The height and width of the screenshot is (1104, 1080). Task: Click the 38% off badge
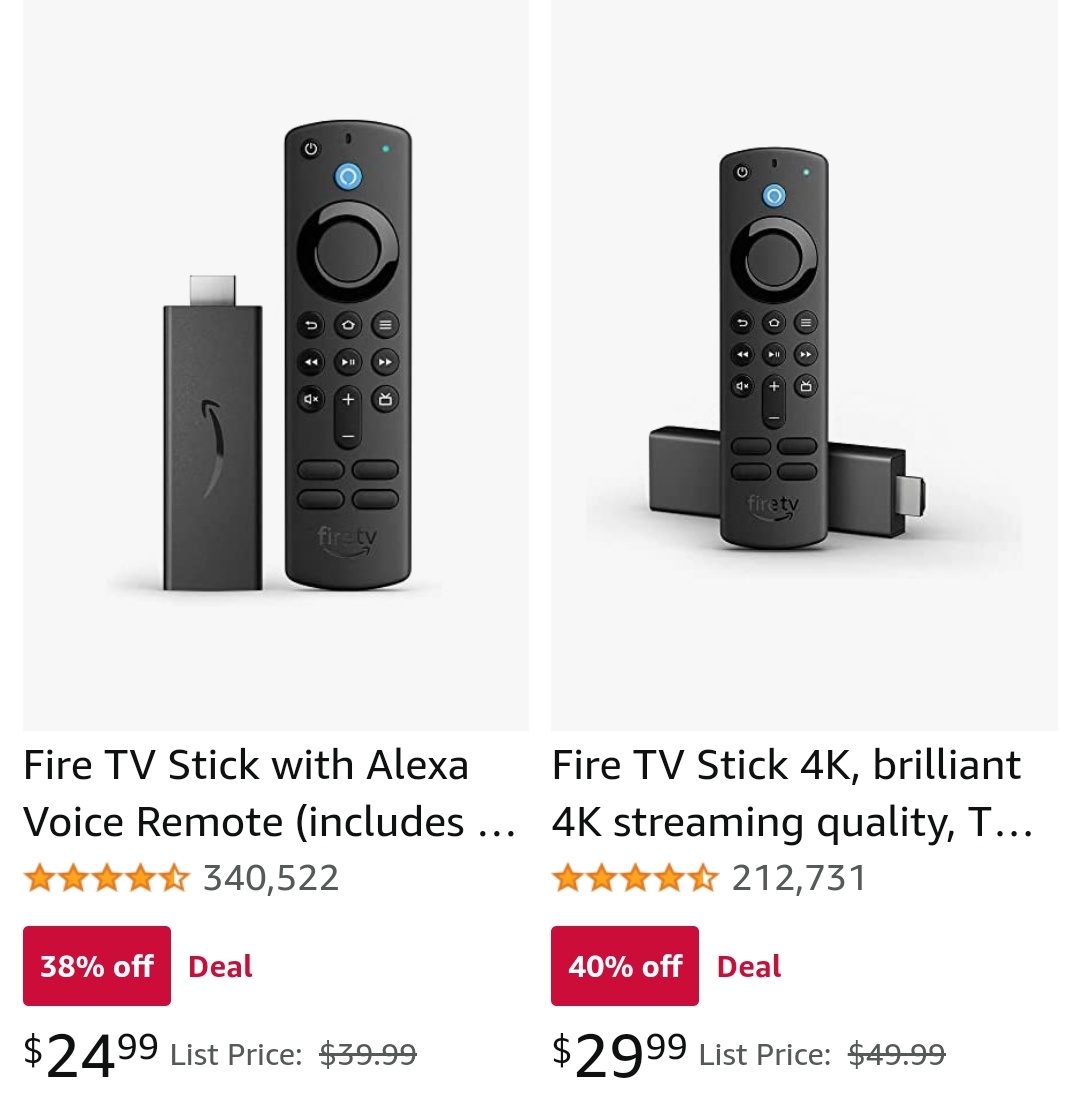(97, 966)
